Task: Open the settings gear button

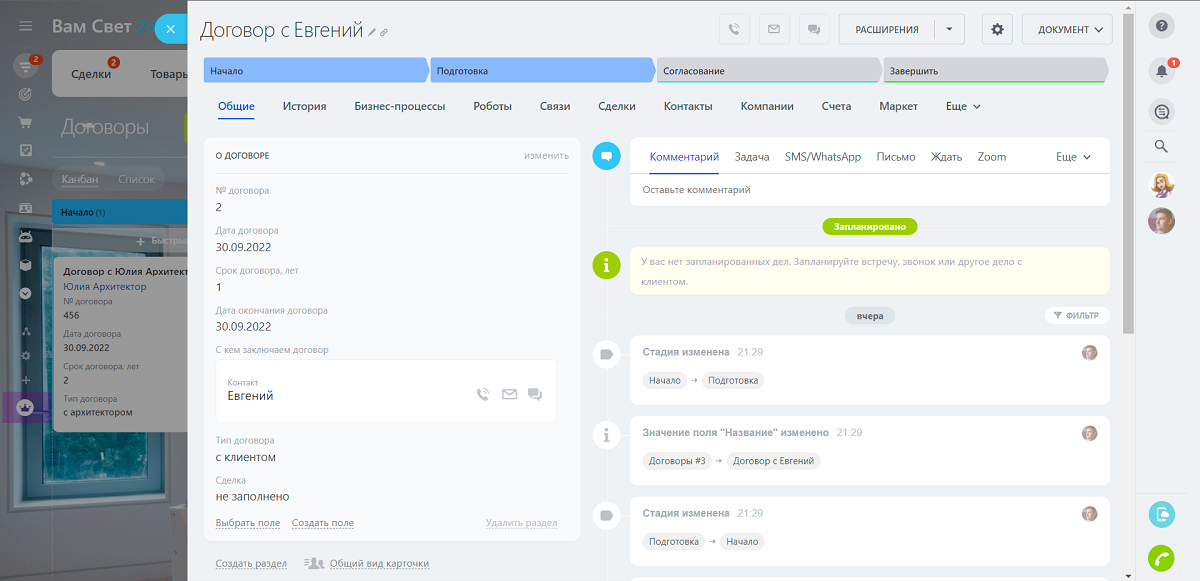Action: pos(997,29)
